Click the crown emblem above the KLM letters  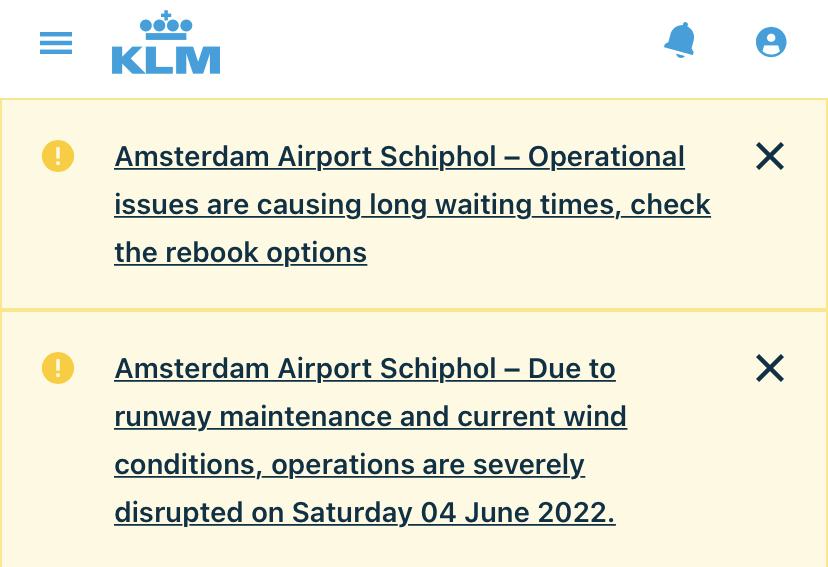pos(166,25)
